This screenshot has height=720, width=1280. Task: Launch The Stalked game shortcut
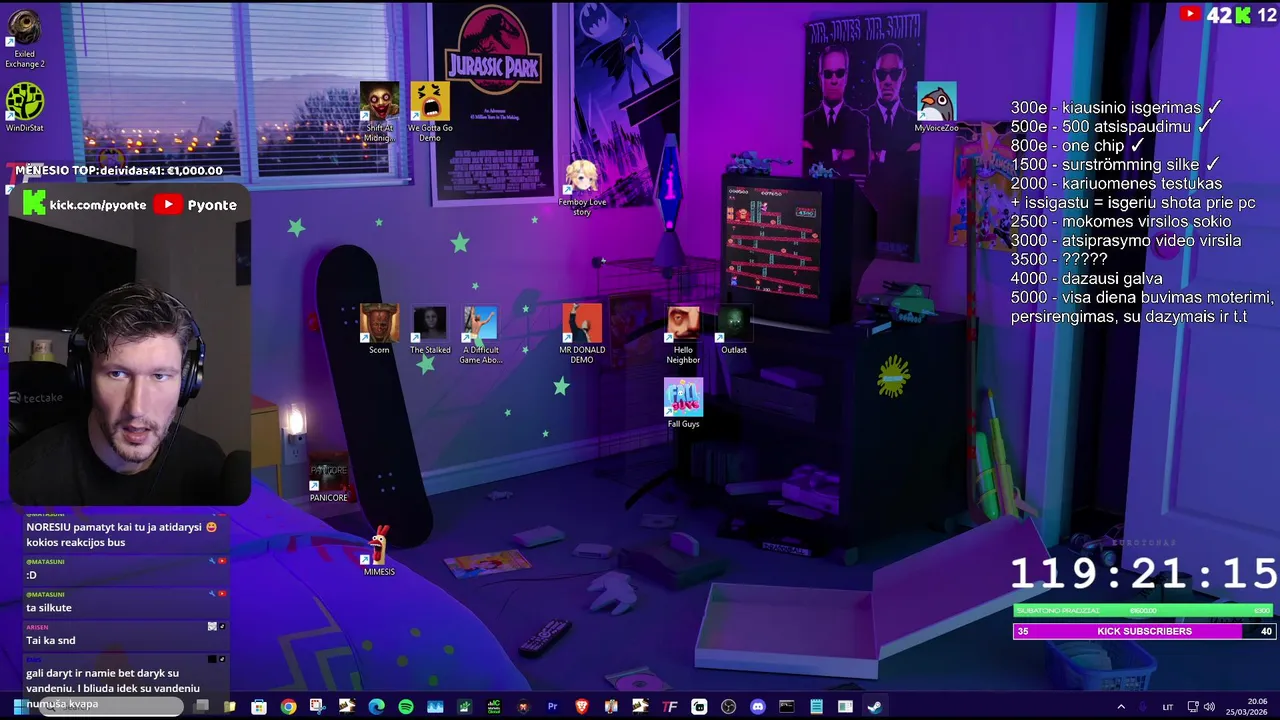[430, 330]
